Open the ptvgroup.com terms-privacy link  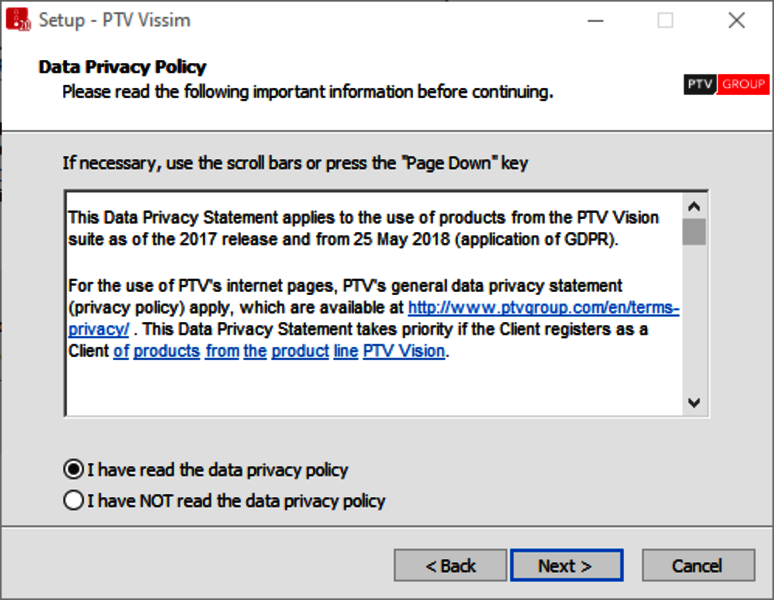click(x=543, y=308)
